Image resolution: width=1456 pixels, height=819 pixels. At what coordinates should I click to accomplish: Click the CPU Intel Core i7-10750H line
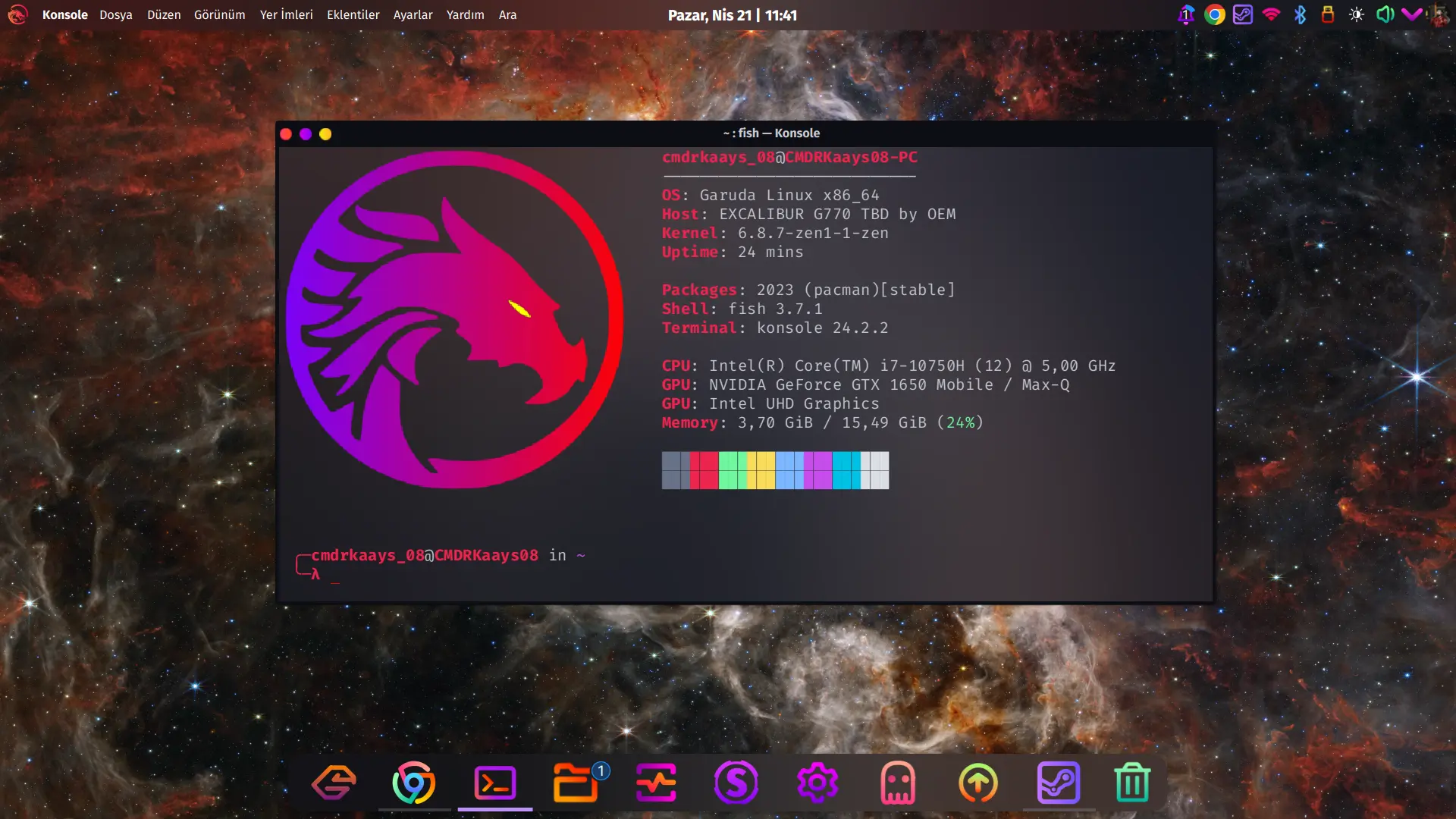(889, 366)
